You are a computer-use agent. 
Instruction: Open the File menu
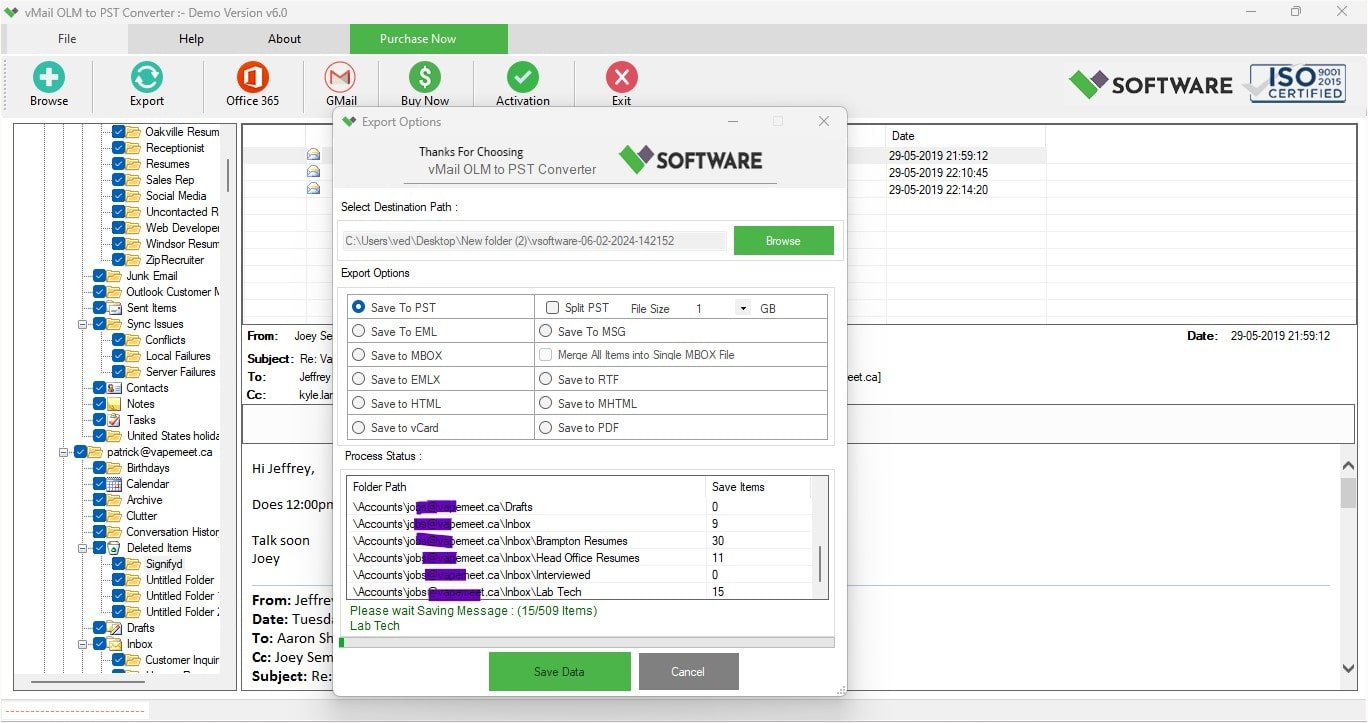[67, 39]
